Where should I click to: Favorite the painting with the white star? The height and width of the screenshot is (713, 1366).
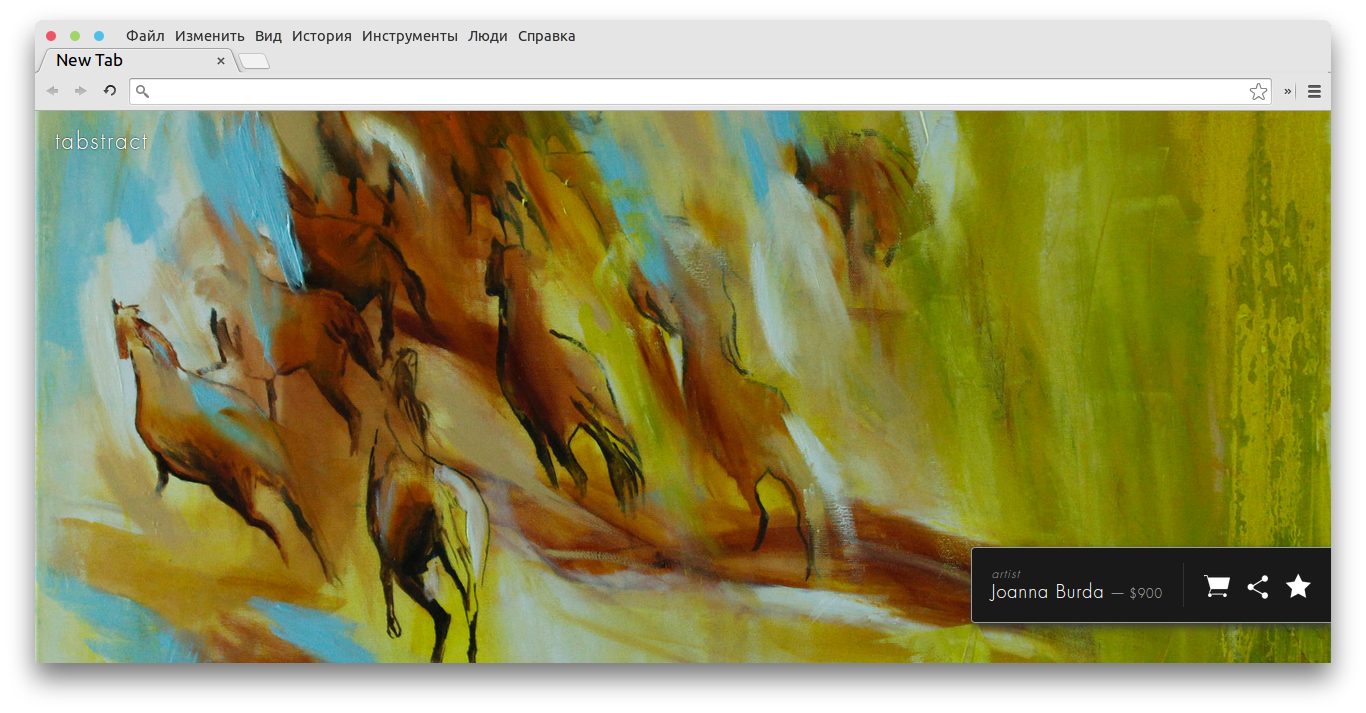click(x=1298, y=586)
